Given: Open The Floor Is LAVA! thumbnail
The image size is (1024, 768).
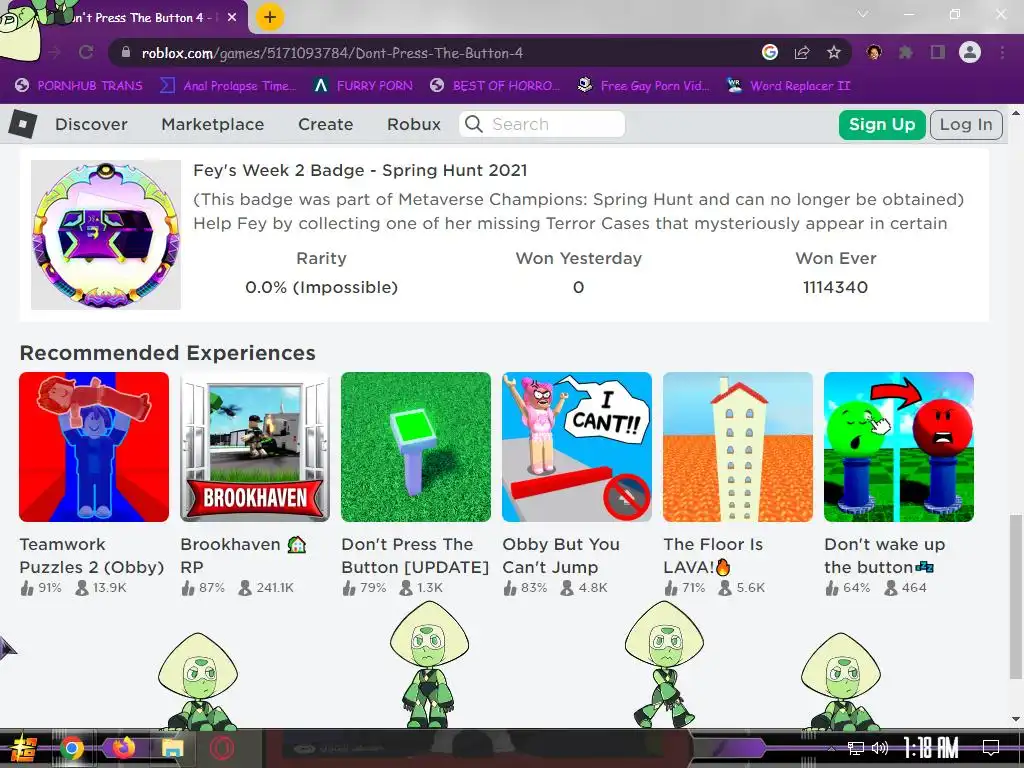Looking at the screenshot, I should point(738,447).
